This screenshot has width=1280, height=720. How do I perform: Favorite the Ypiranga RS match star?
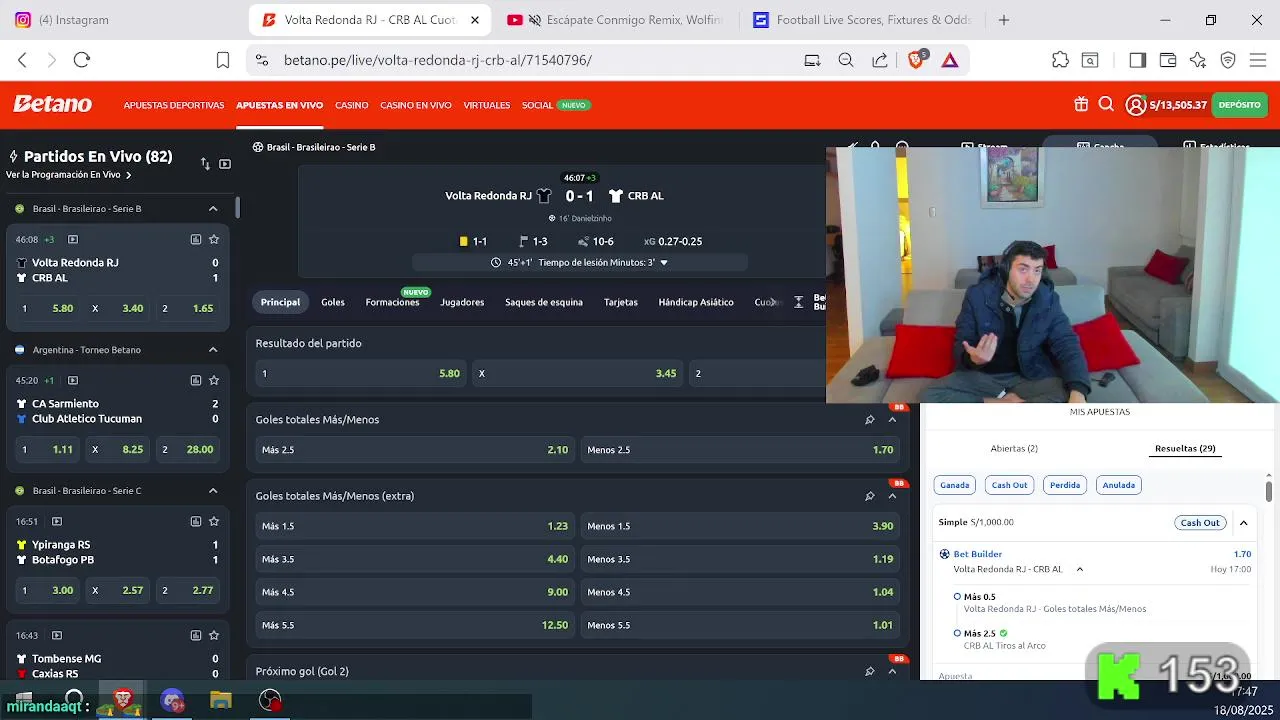click(214, 521)
